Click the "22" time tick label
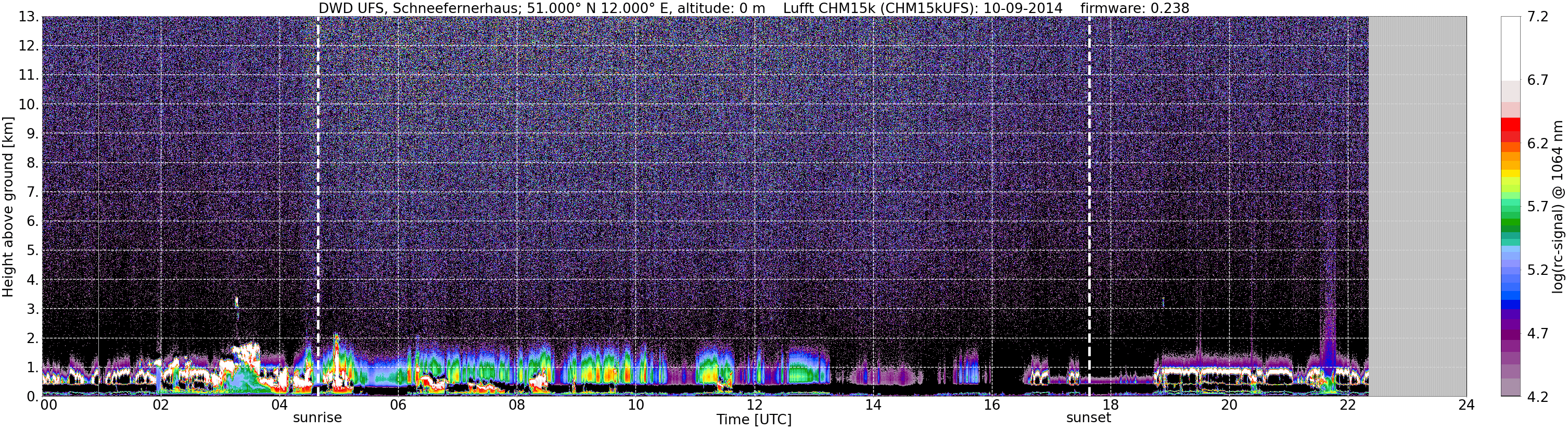 (x=1348, y=404)
